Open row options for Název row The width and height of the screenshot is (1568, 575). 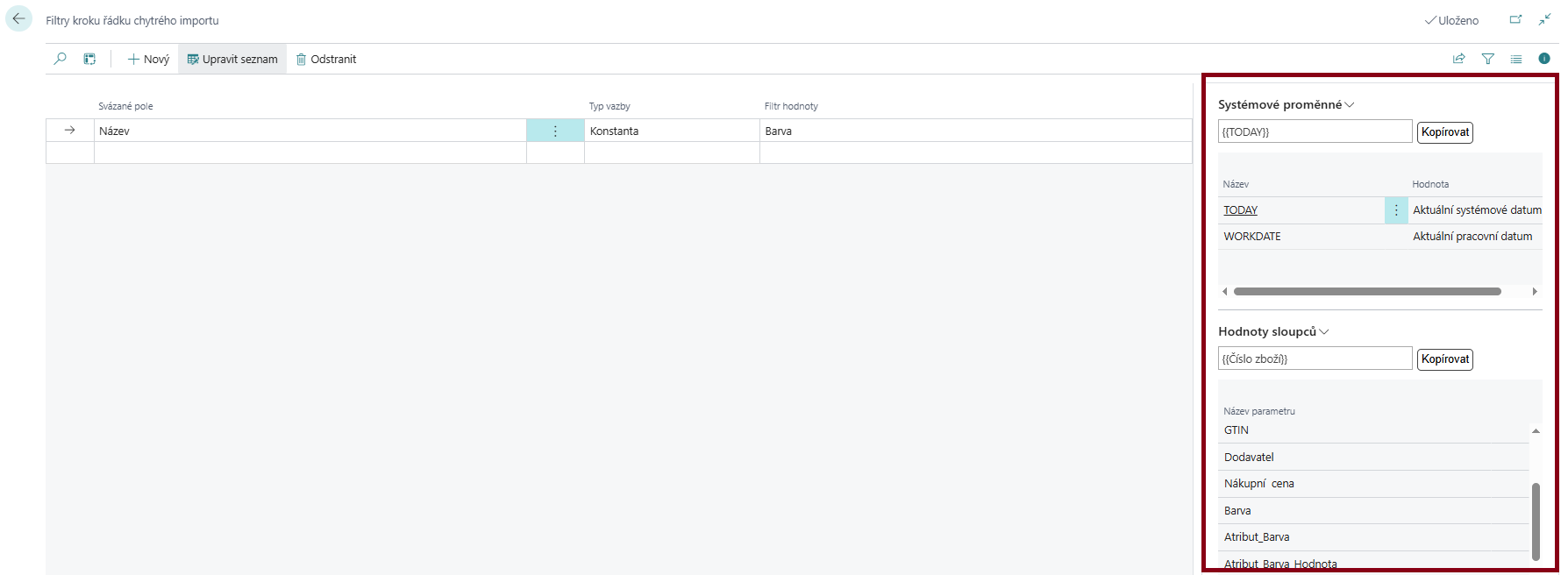(555, 131)
